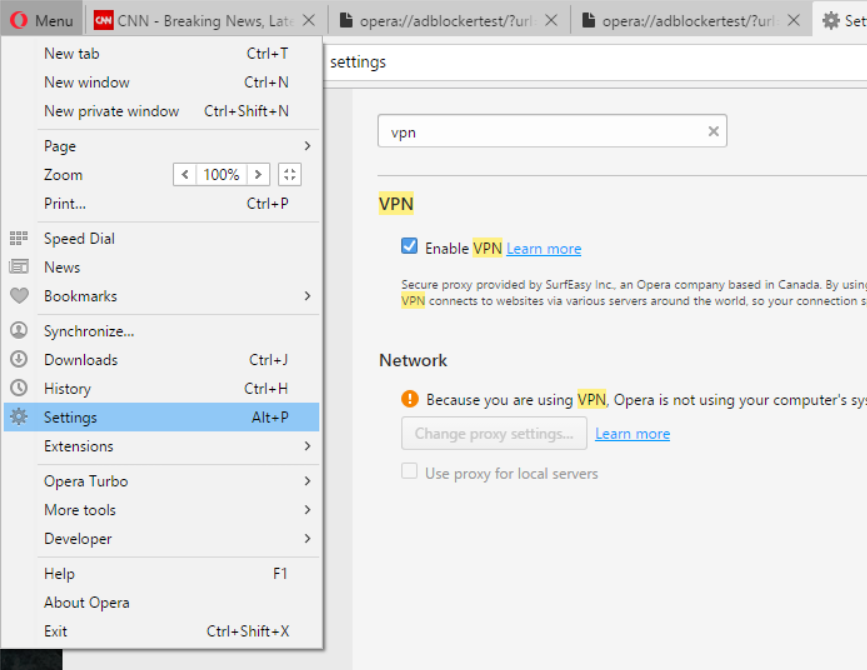The width and height of the screenshot is (867, 670).
Task: Click the Network section heading
Action: point(413,360)
